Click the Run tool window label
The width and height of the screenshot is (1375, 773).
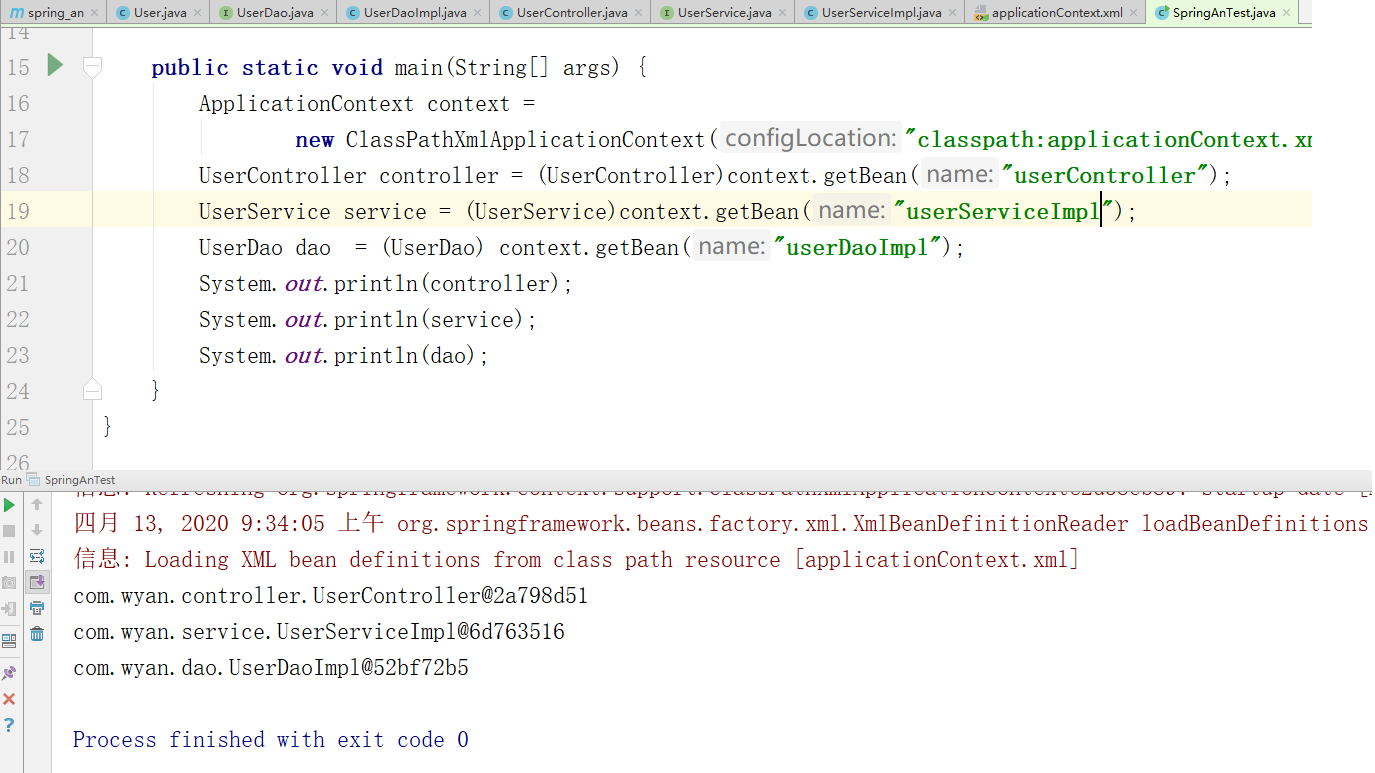[12, 480]
